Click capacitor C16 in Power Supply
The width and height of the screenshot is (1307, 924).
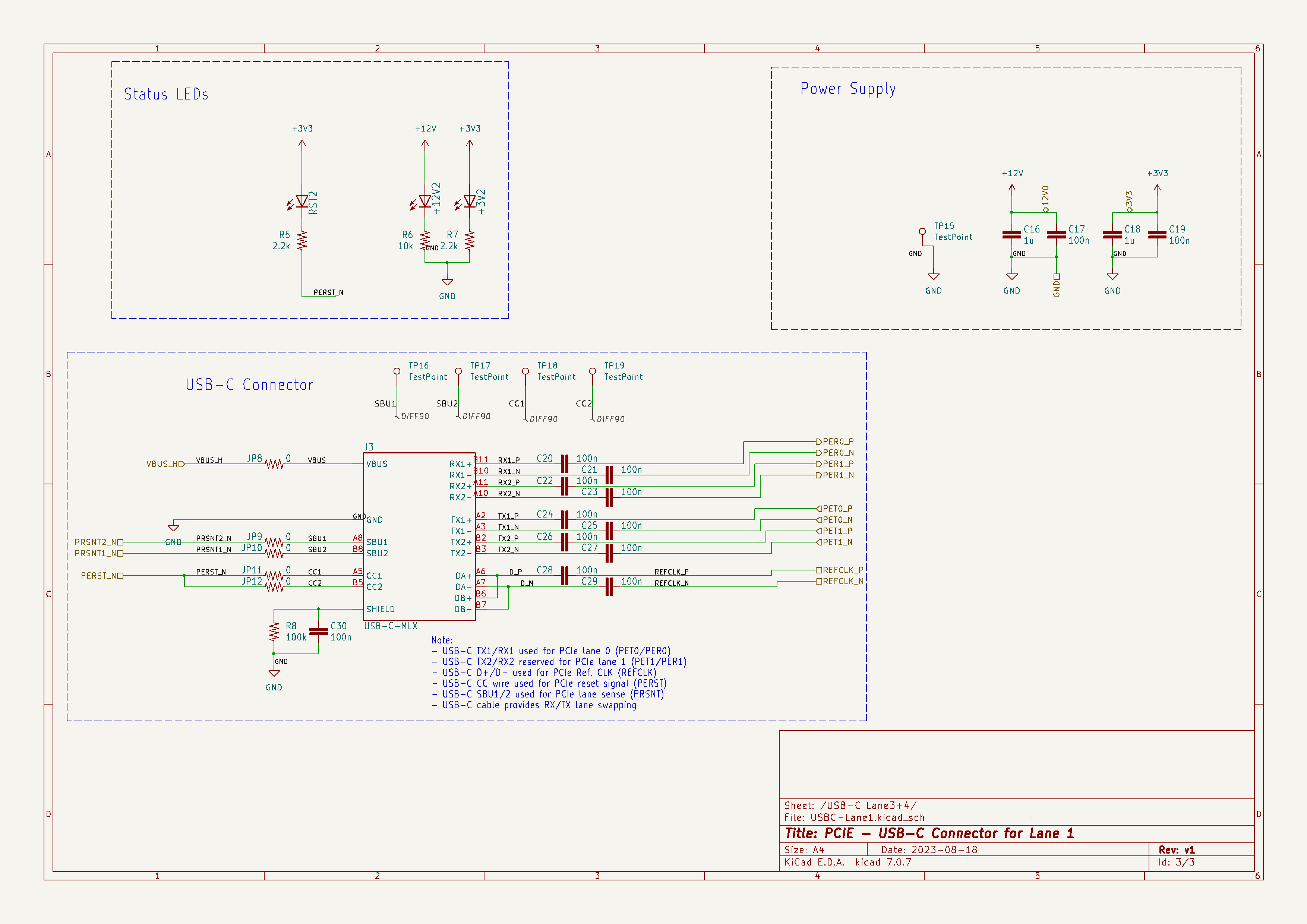tap(1011, 234)
